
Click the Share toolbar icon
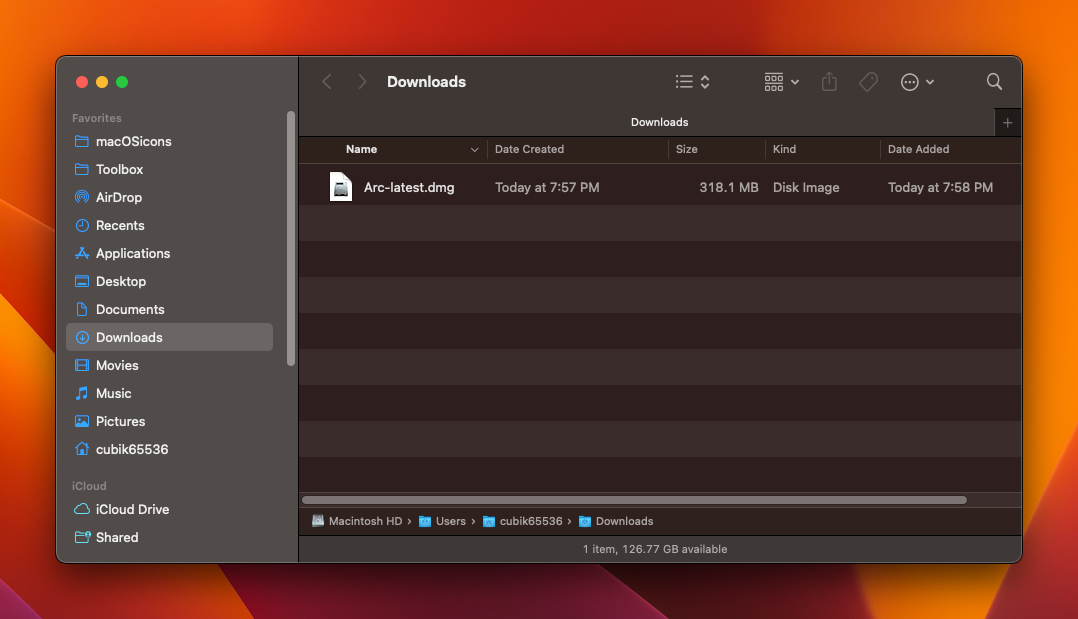point(829,82)
